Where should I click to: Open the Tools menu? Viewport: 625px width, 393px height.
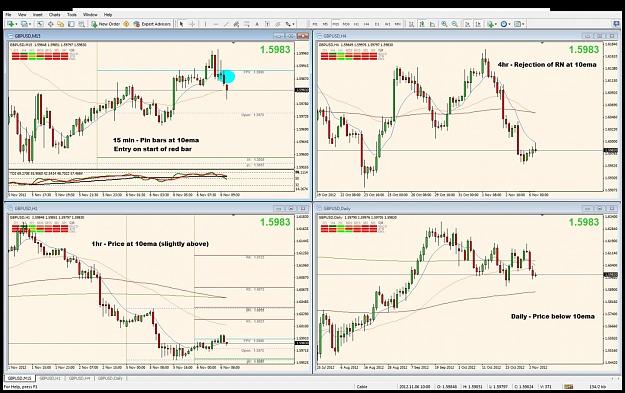click(x=72, y=15)
